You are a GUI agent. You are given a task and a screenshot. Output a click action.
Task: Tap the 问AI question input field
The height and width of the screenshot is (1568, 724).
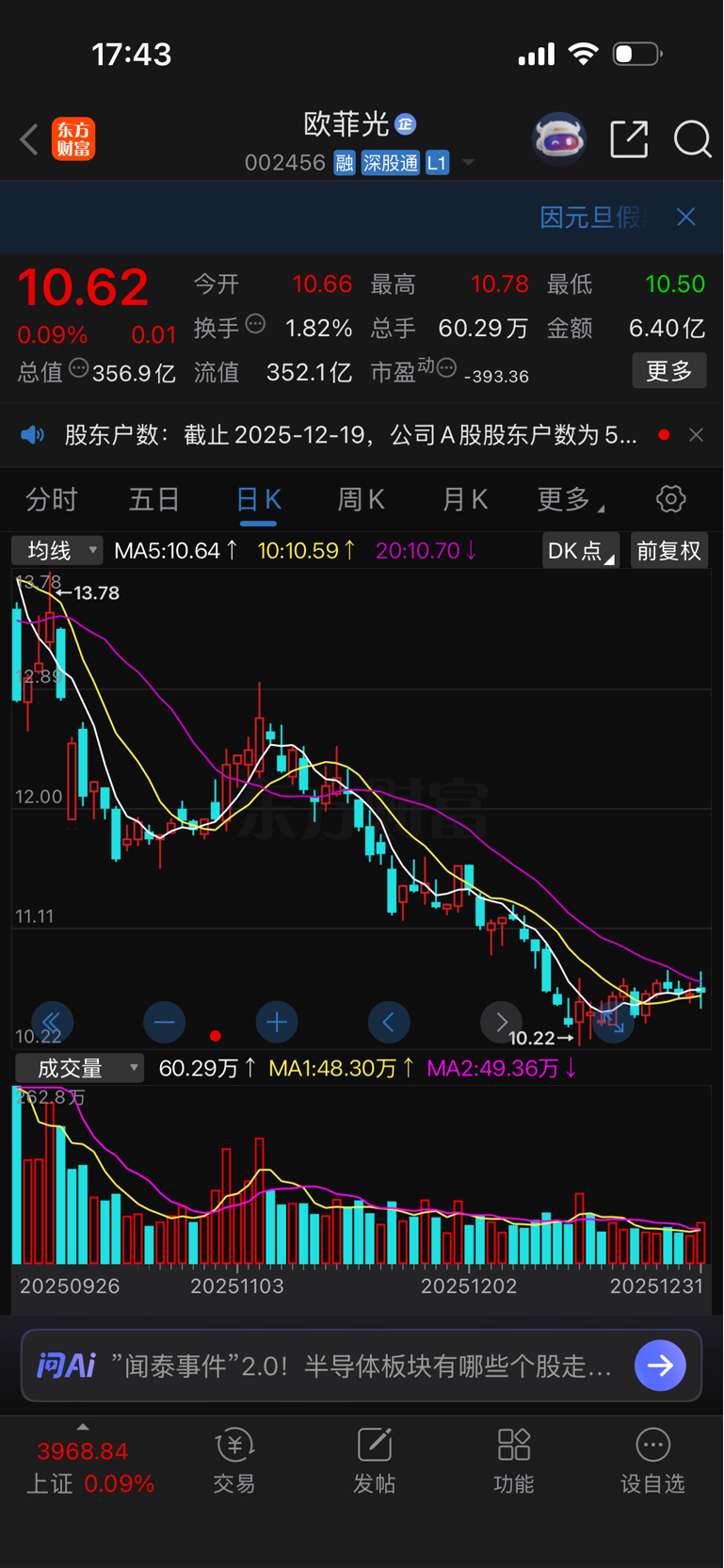(x=362, y=1365)
